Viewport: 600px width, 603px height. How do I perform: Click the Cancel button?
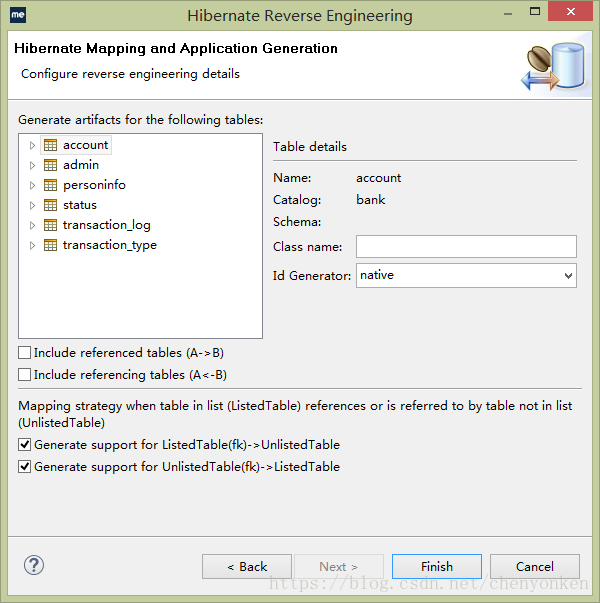pos(535,566)
